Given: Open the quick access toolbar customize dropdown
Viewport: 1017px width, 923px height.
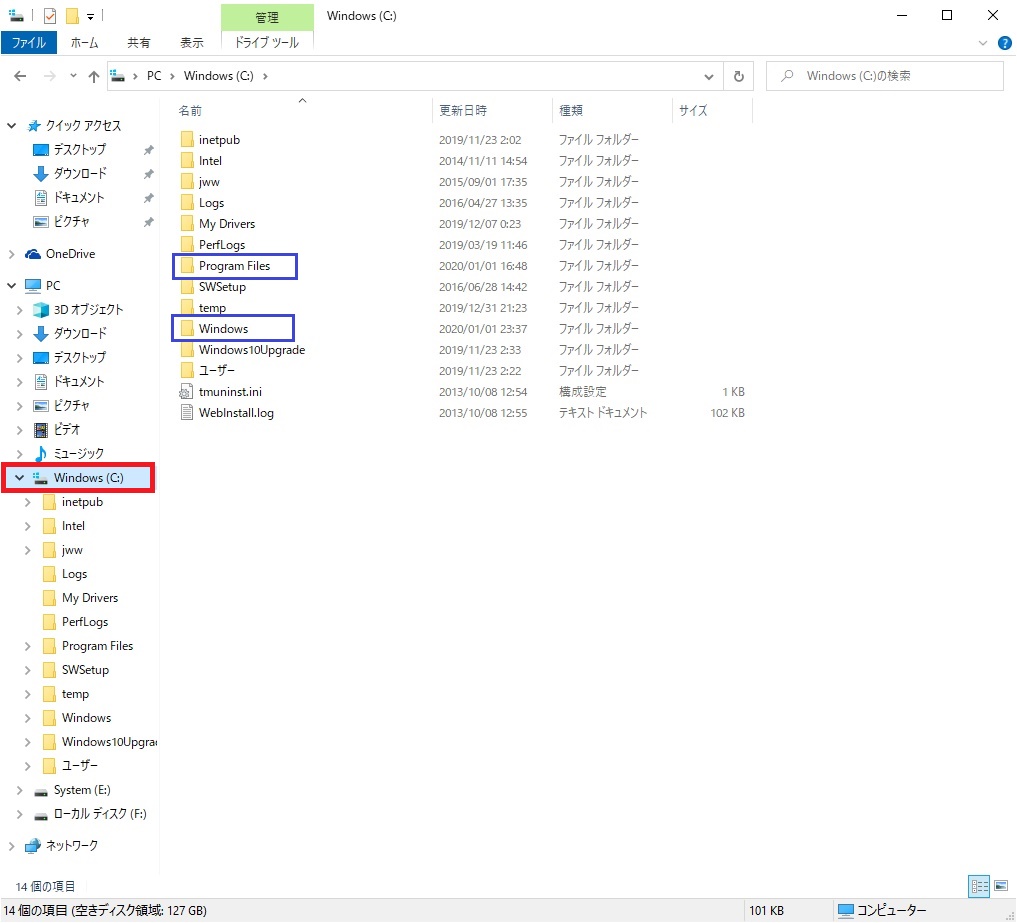Looking at the screenshot, I should tap(91, 16).
